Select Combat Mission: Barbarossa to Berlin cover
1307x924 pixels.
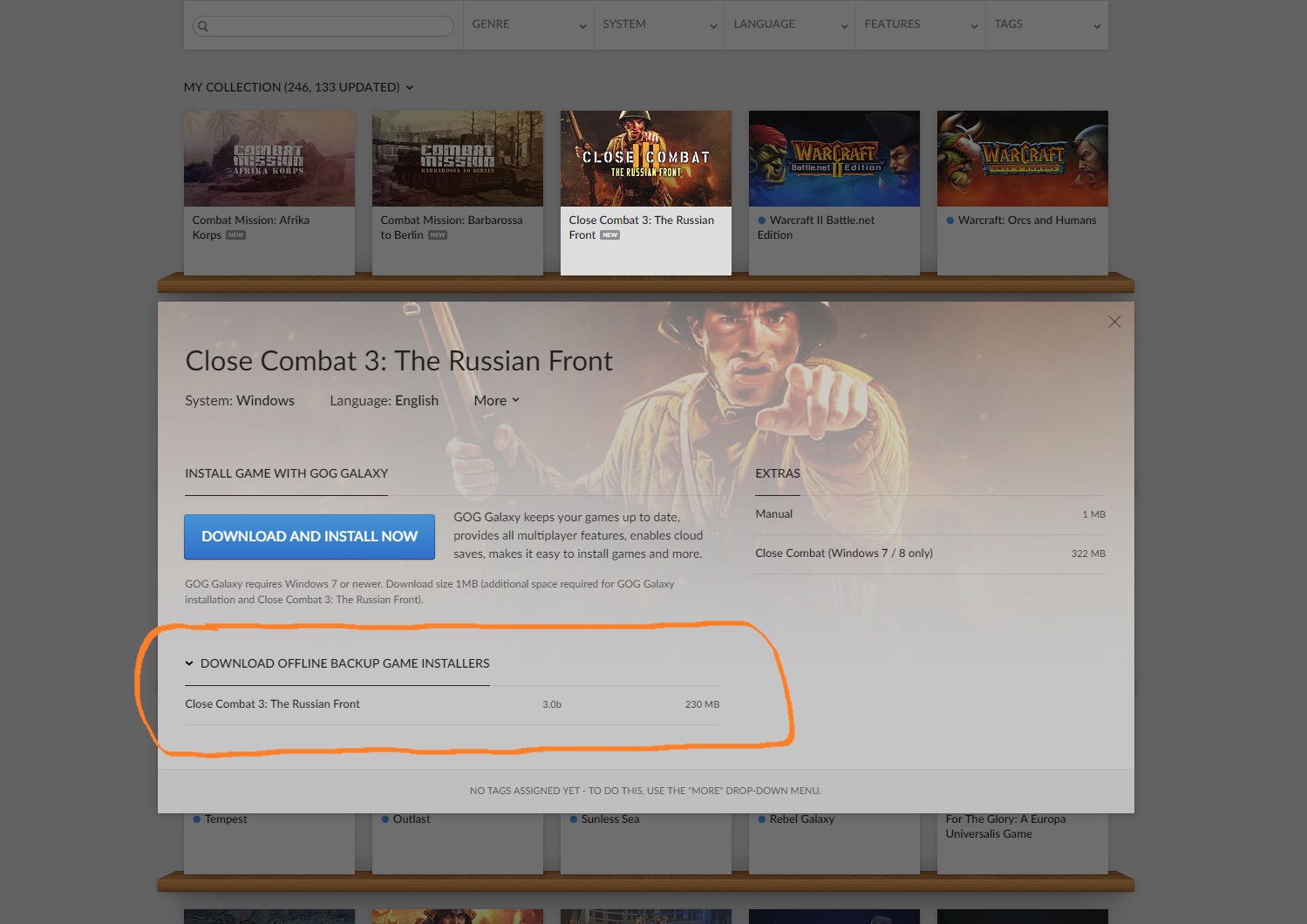(x=458, y=159)
